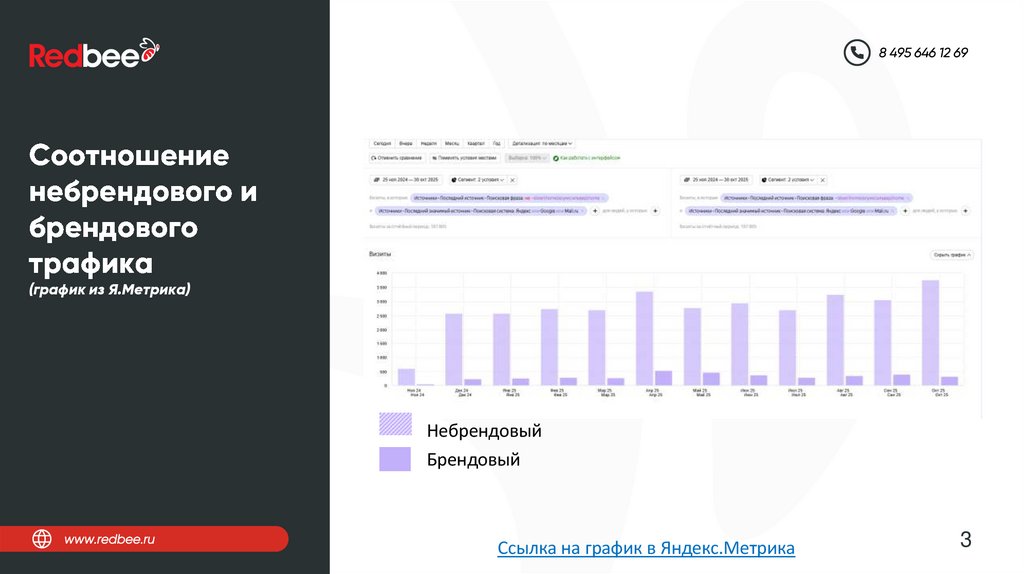Click the Redbee logo
Screen dimensions: 1024x574
(x=94, y=54)
